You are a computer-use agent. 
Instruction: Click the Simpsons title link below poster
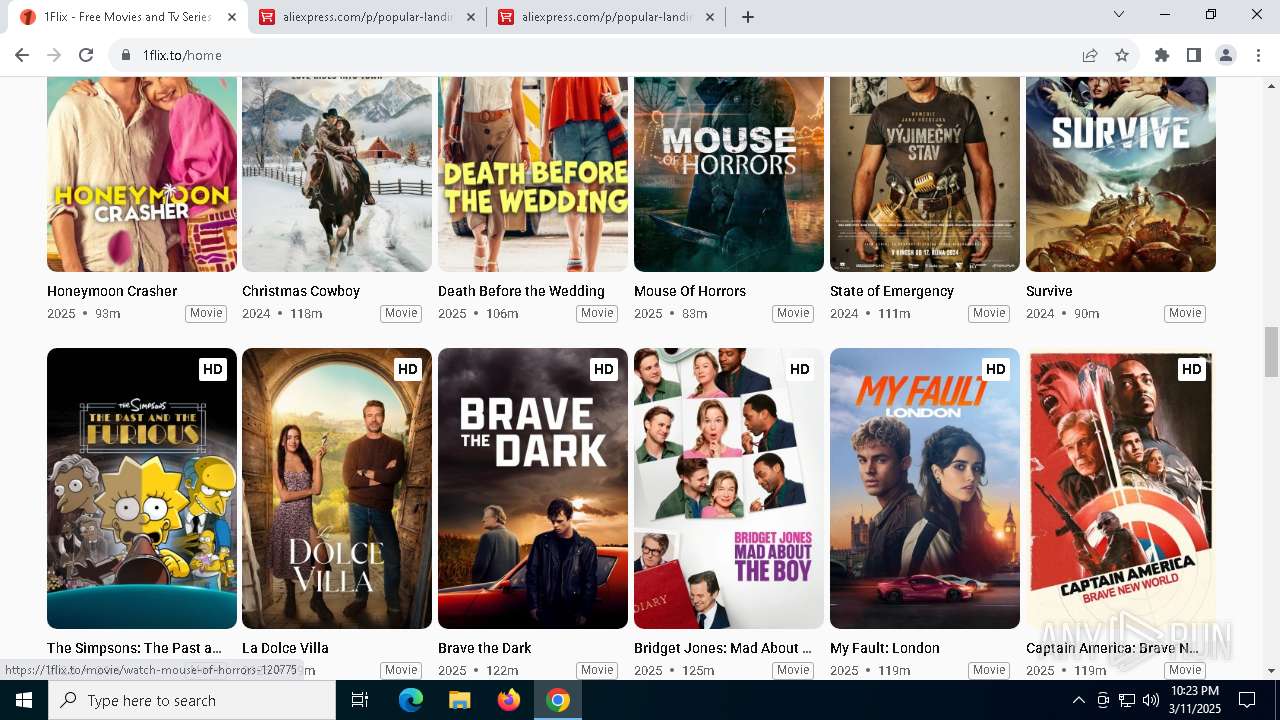click(134, 648)
